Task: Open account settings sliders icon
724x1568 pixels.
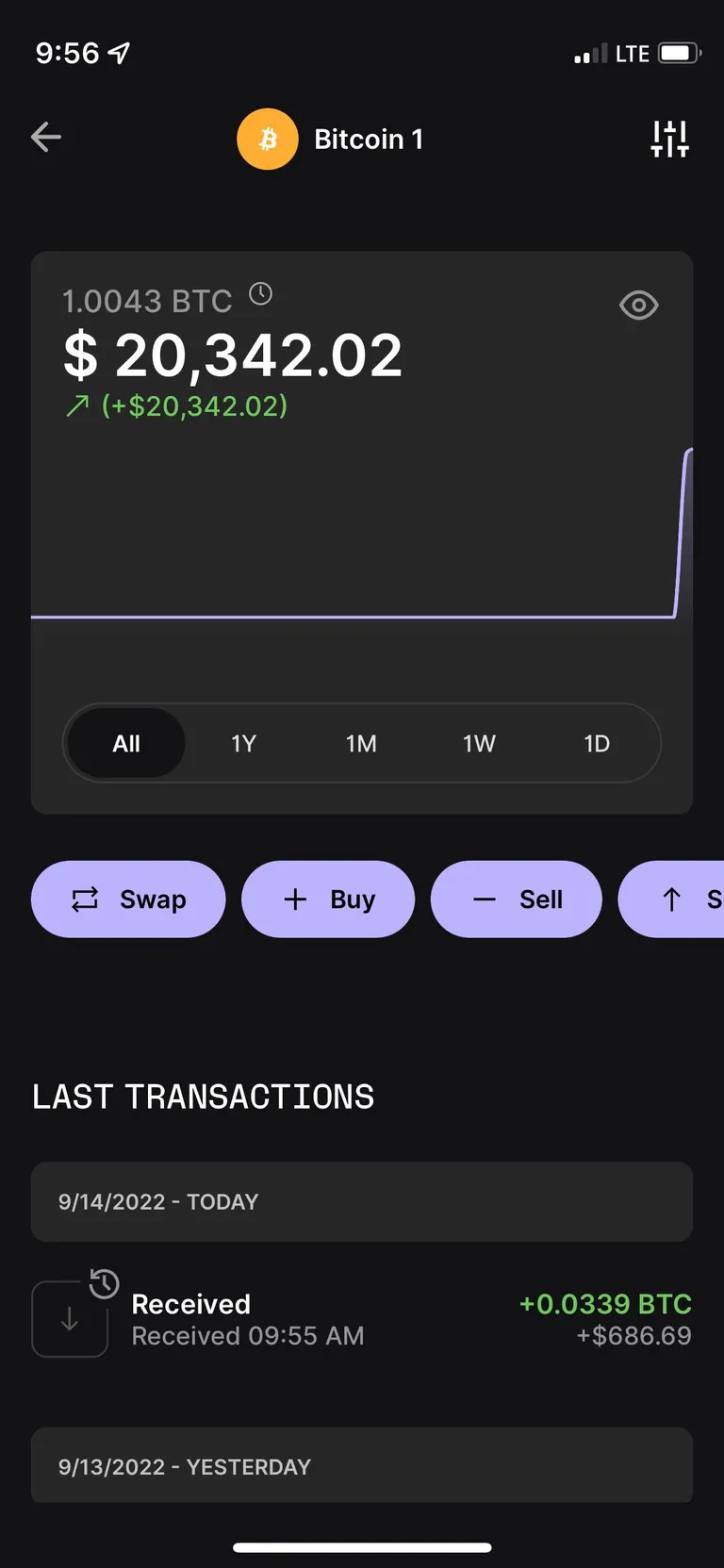Action: coord(669,139)
